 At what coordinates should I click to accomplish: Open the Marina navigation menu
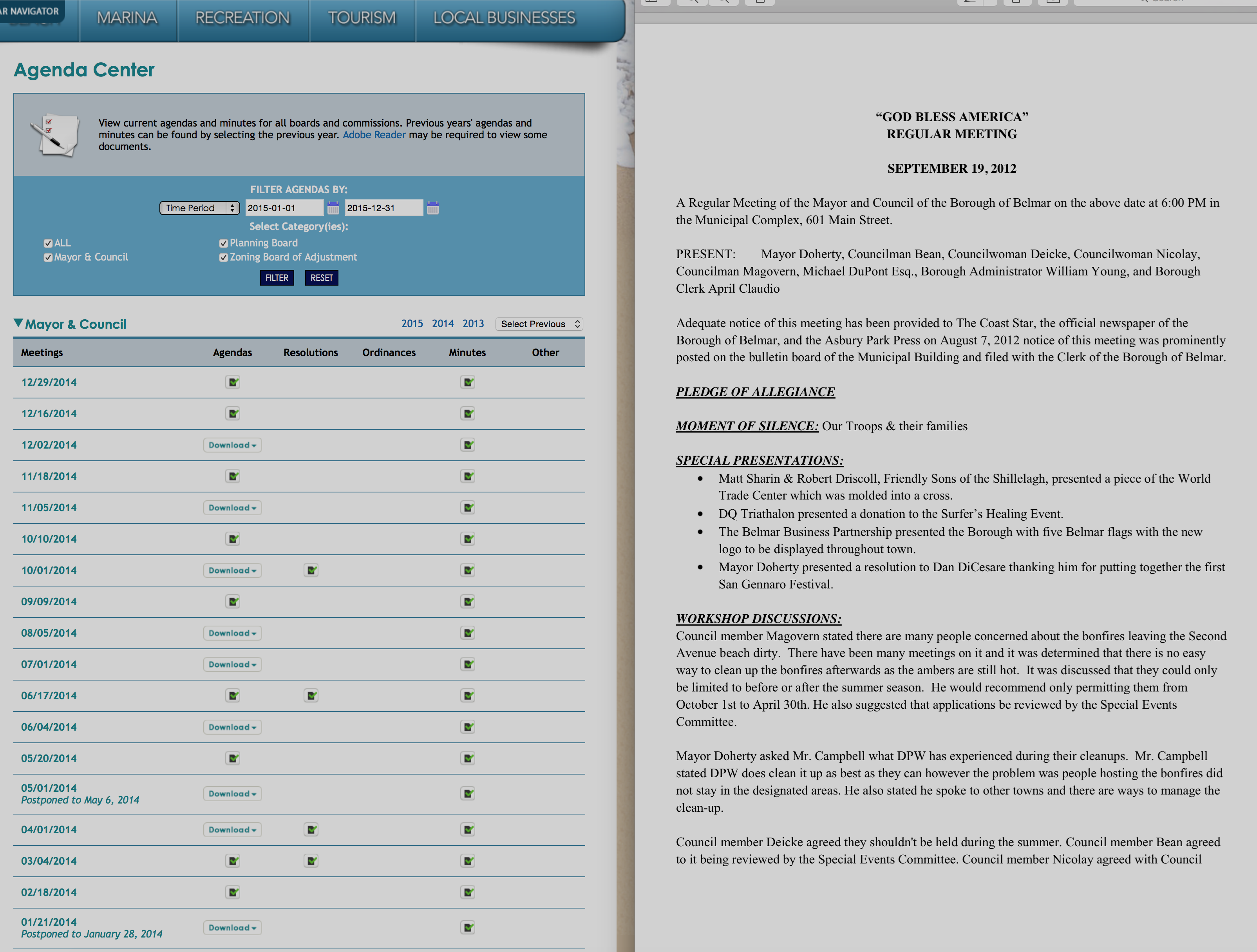[127, 18]
